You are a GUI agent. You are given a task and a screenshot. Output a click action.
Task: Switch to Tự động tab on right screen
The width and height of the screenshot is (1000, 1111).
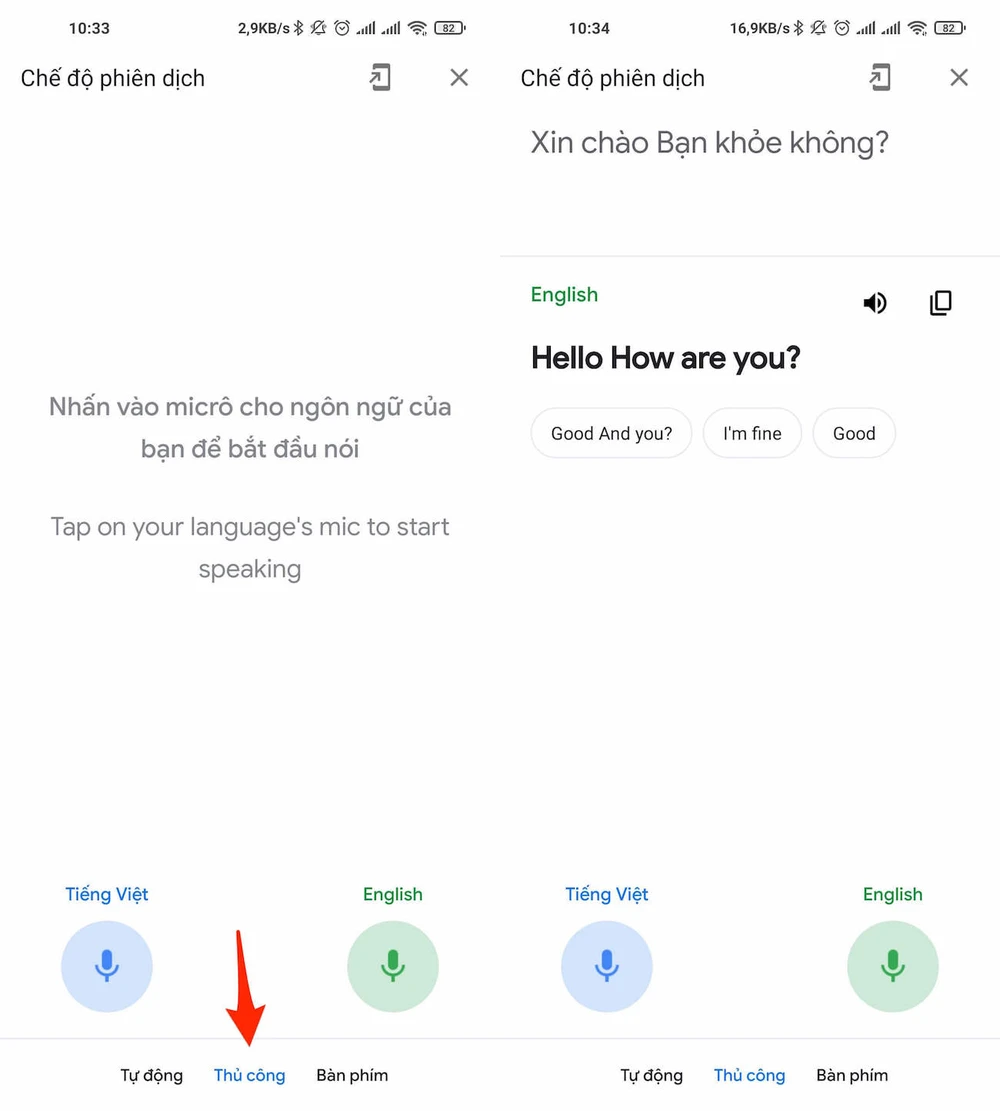652,1076
